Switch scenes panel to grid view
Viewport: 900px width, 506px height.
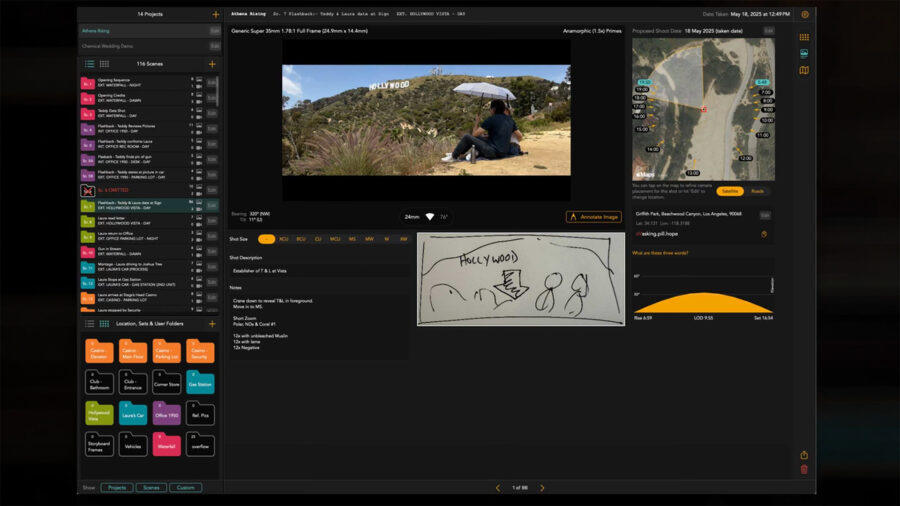104,64
